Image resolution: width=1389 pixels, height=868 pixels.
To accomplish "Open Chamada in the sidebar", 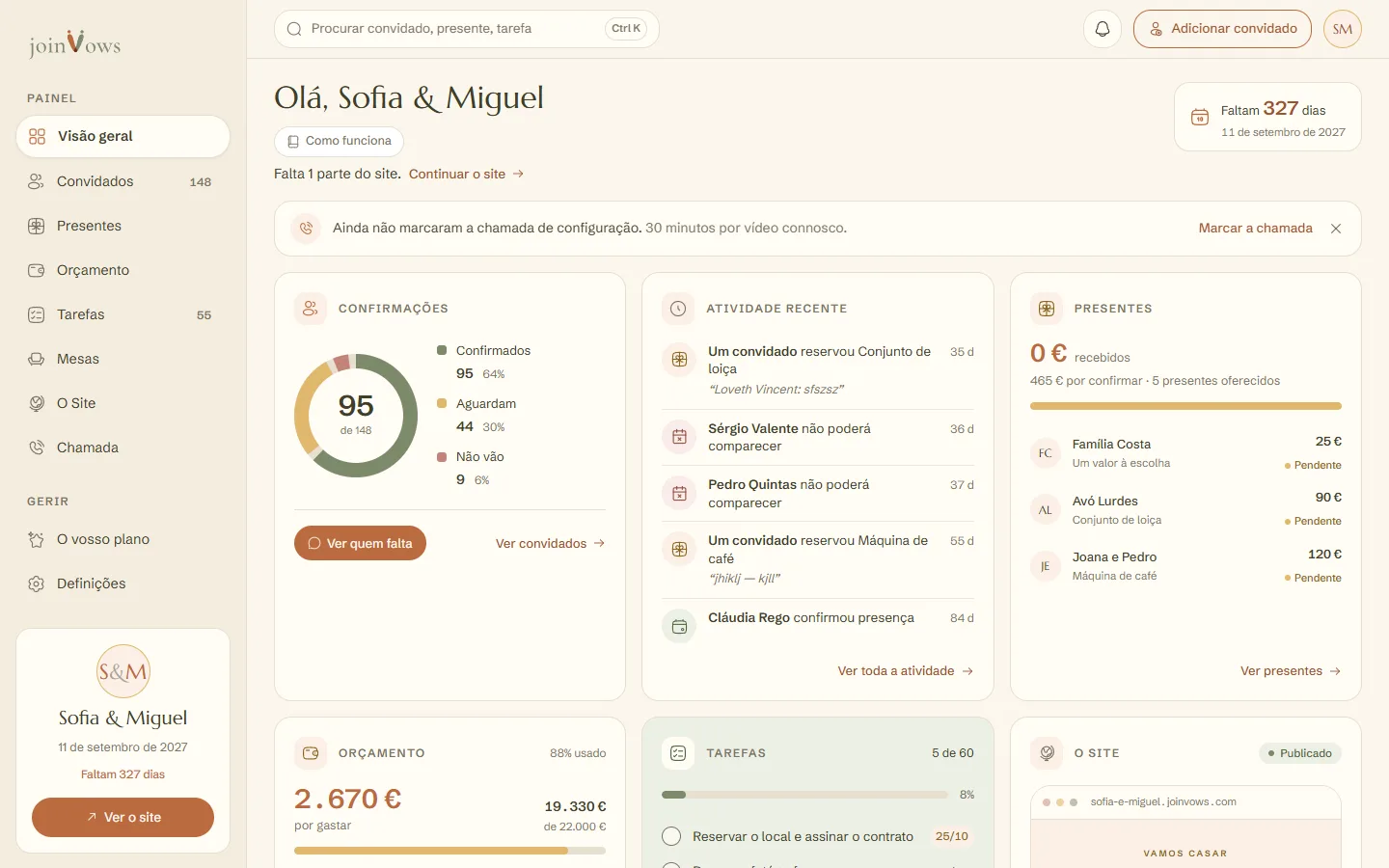I will pos(123,448).
